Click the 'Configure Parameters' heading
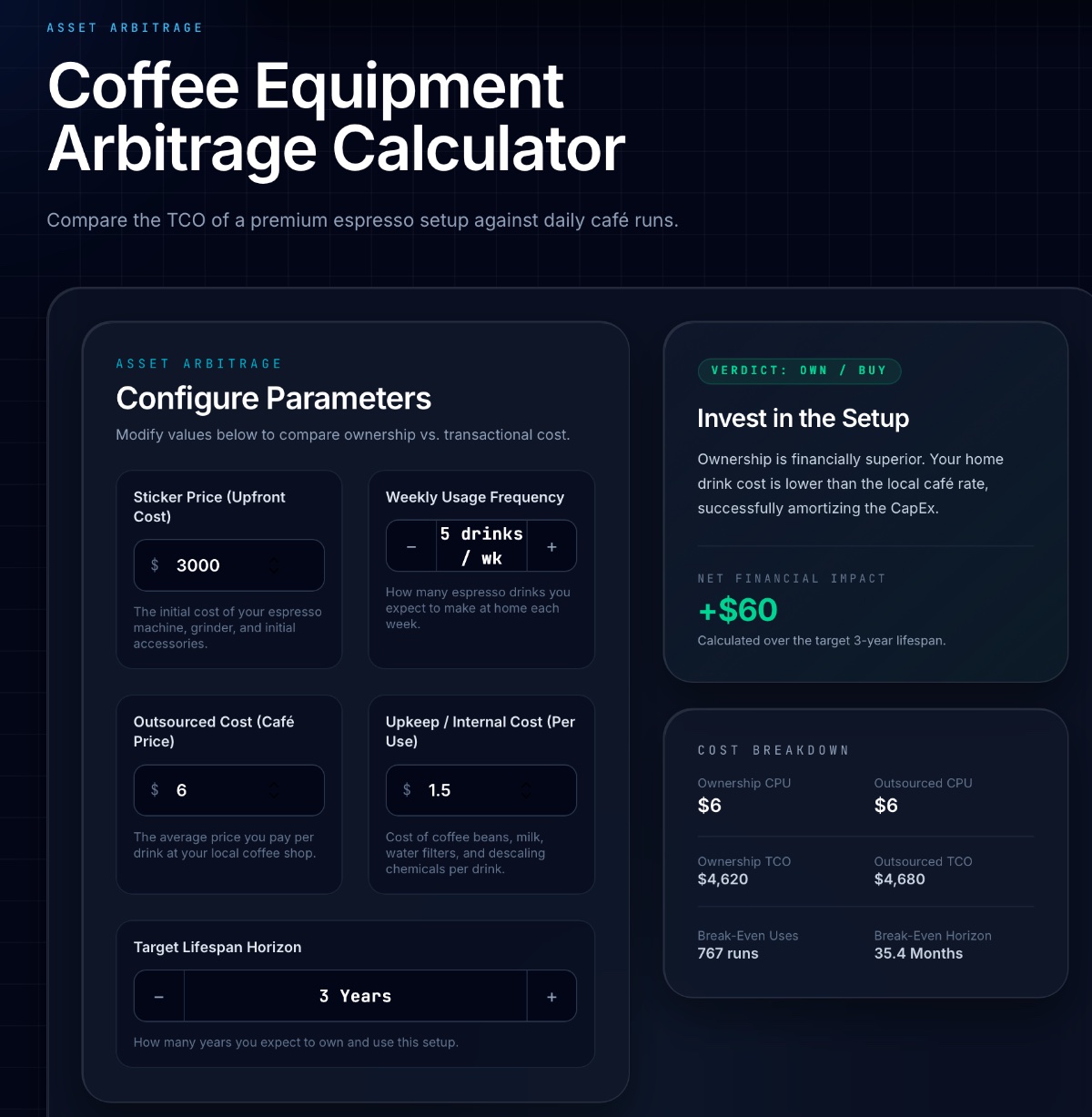1092x1117 pixels. [274, 399]
